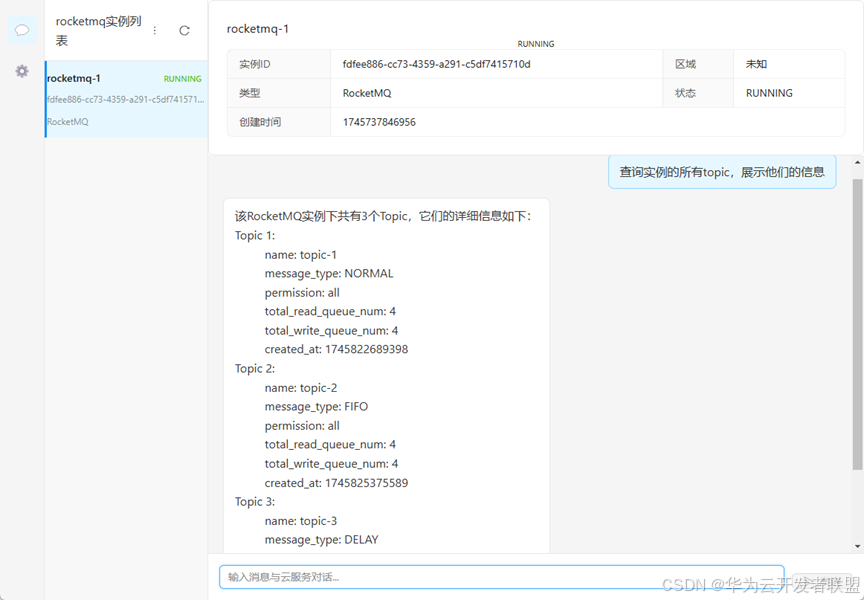Refresh the rocketmq instance list
The image size is (864, 600).
point(185,30)
